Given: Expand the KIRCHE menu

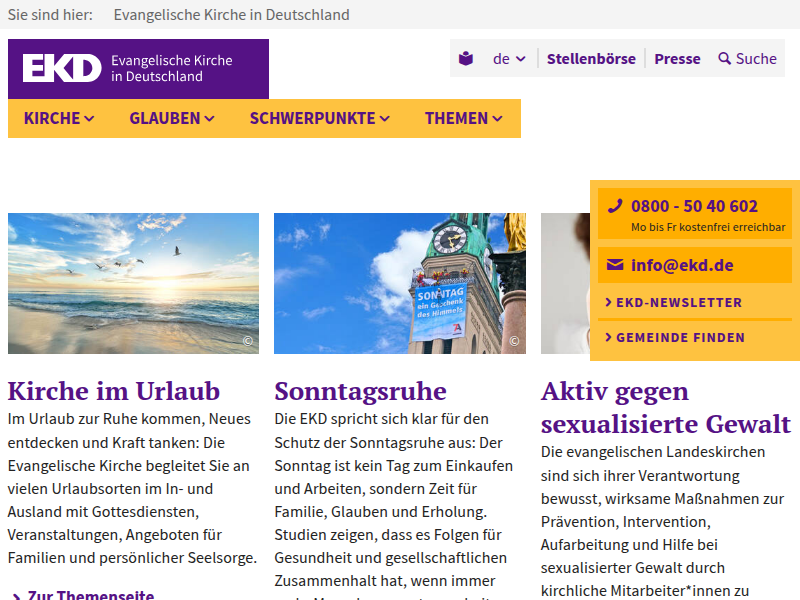Looking at the screenshot, I should click(x=59, y=118).
